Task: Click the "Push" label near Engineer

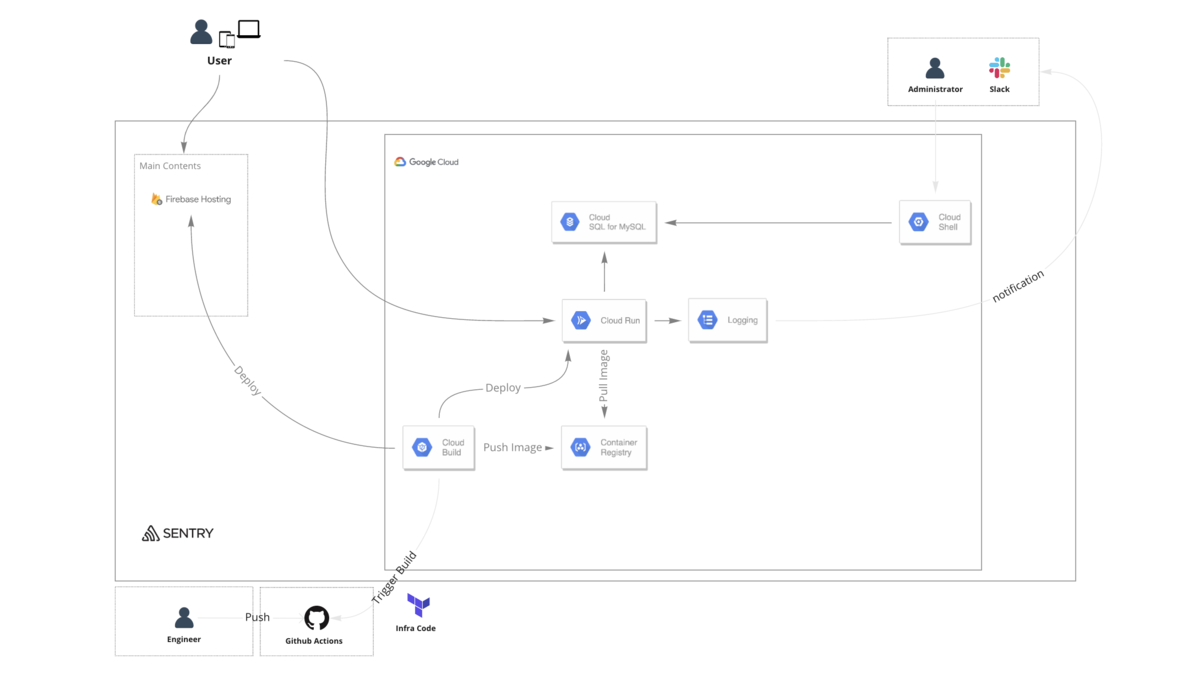Action: (257, 617)
